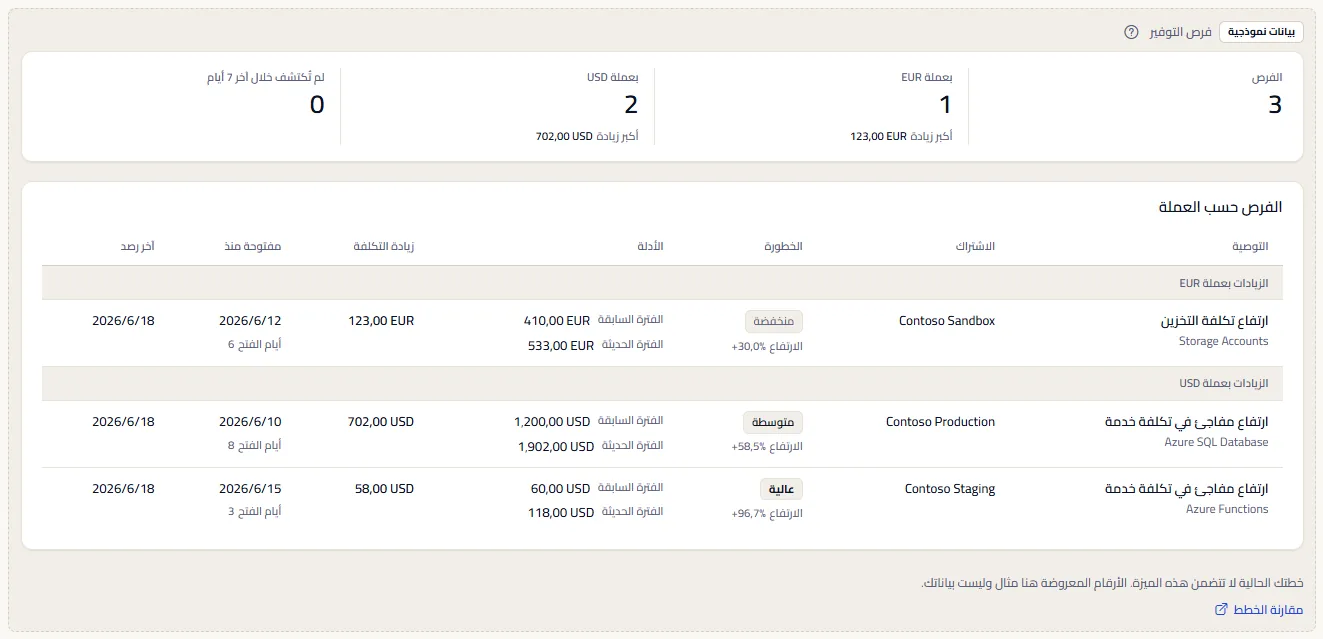Click the +30,0% rise label

pyautogui.click(x=767, y=346)
